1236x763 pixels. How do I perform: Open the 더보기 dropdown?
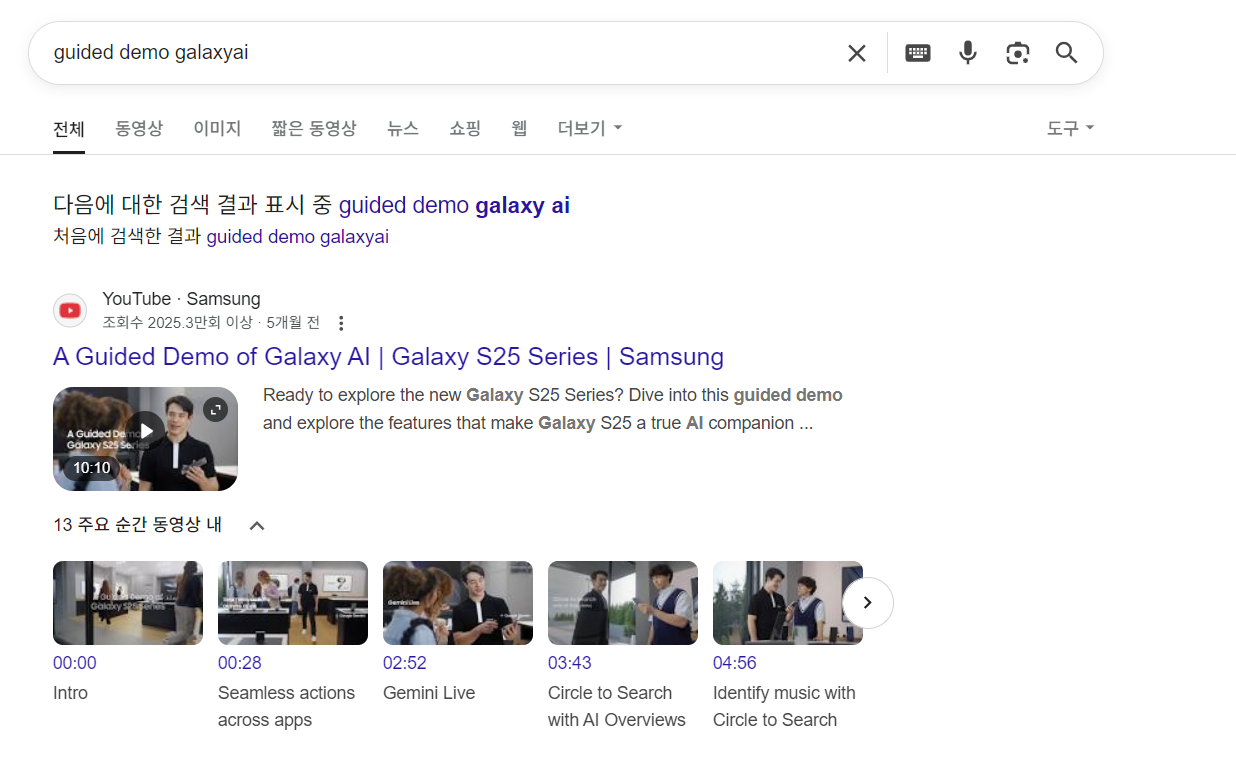click(x=590, y=128)
